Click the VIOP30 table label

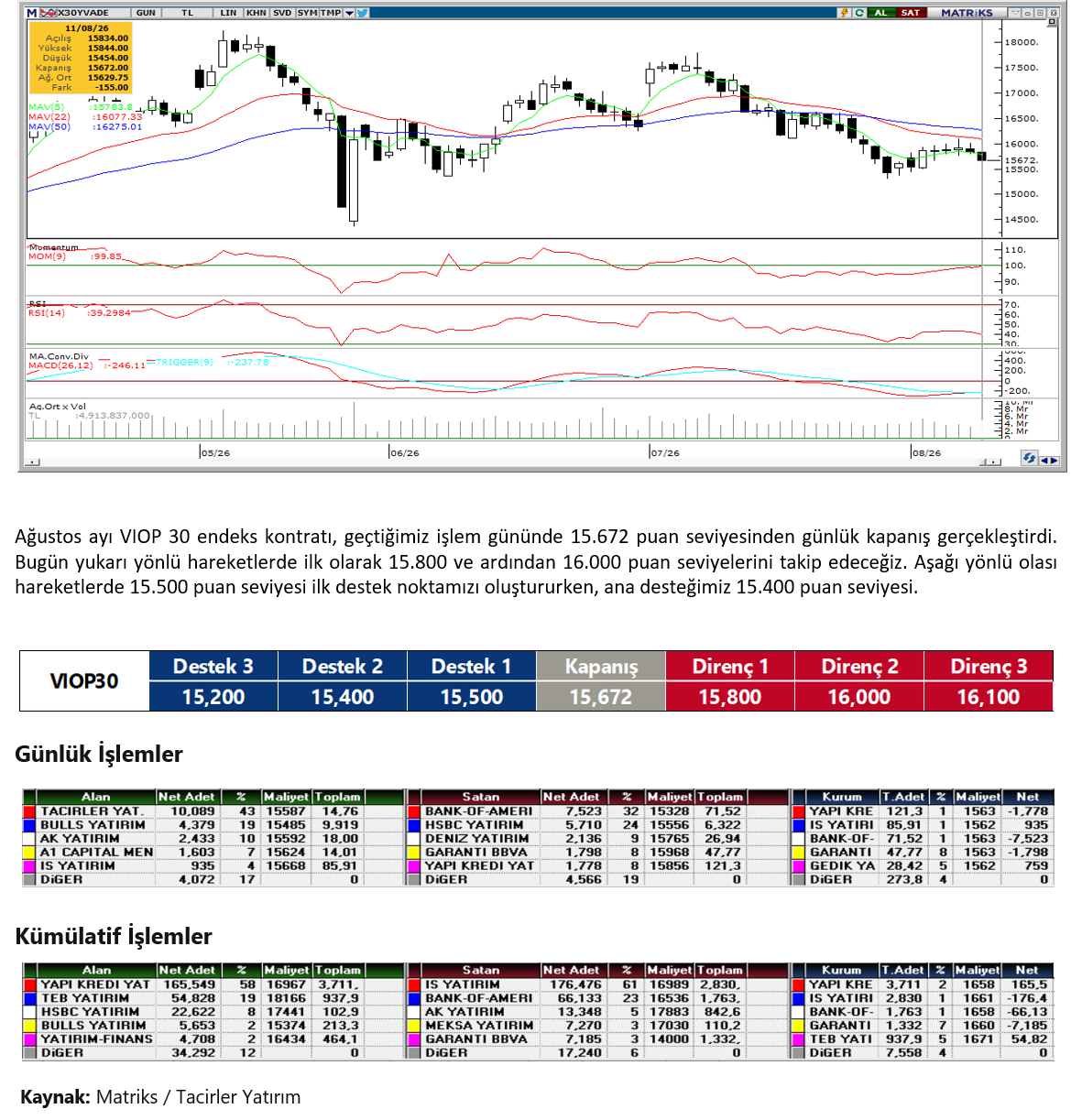pyautogui.click(x=84, y=681)
